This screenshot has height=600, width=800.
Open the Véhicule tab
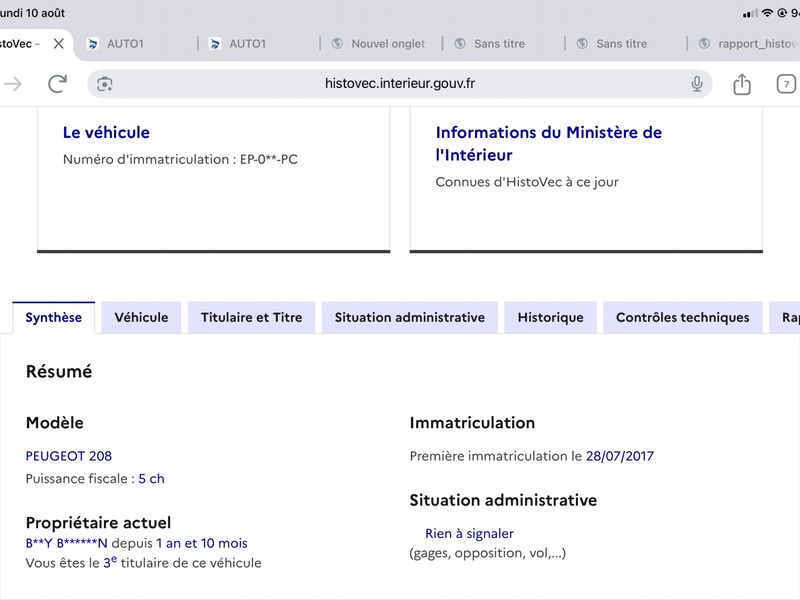point(141,317)
